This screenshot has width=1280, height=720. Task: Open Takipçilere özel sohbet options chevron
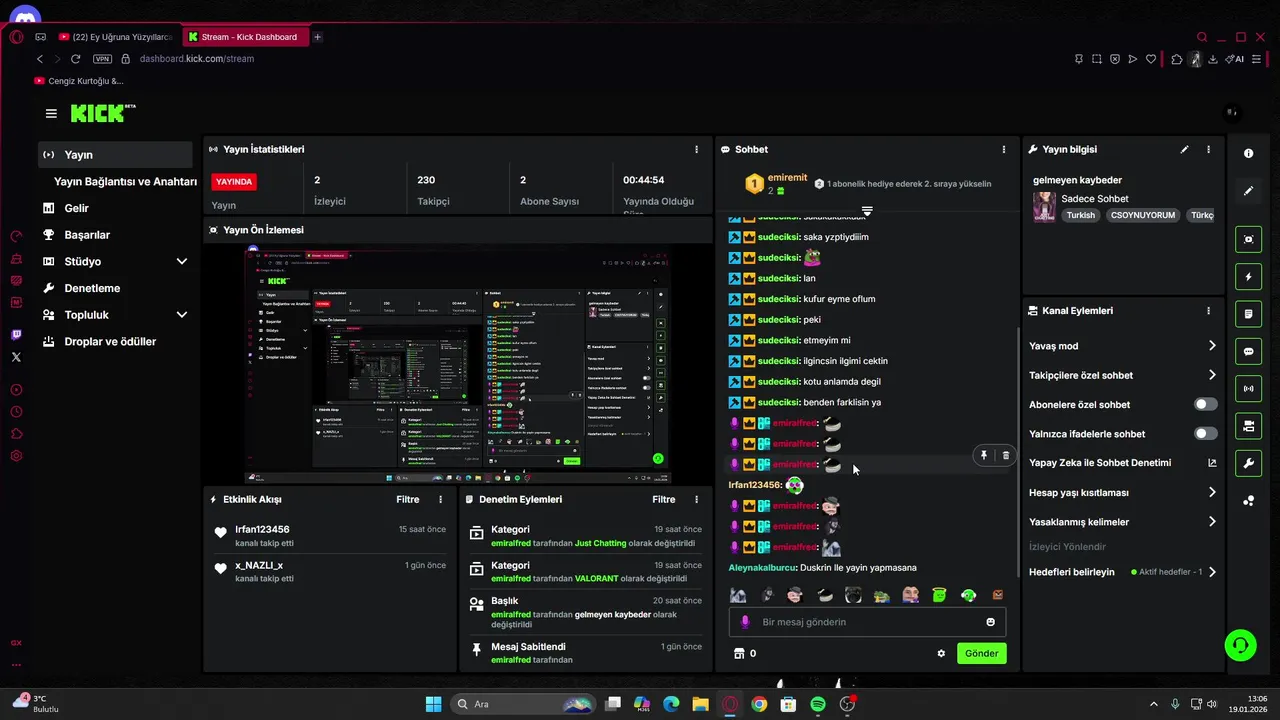[1212, 375]
